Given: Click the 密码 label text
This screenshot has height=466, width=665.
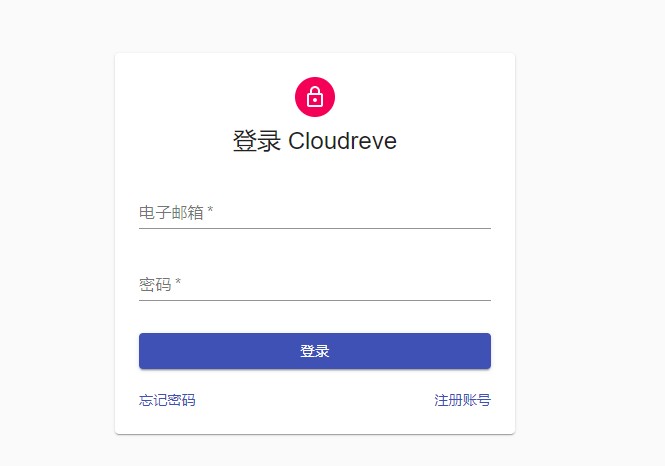Looking at the screenshot, I should [155, 285].
